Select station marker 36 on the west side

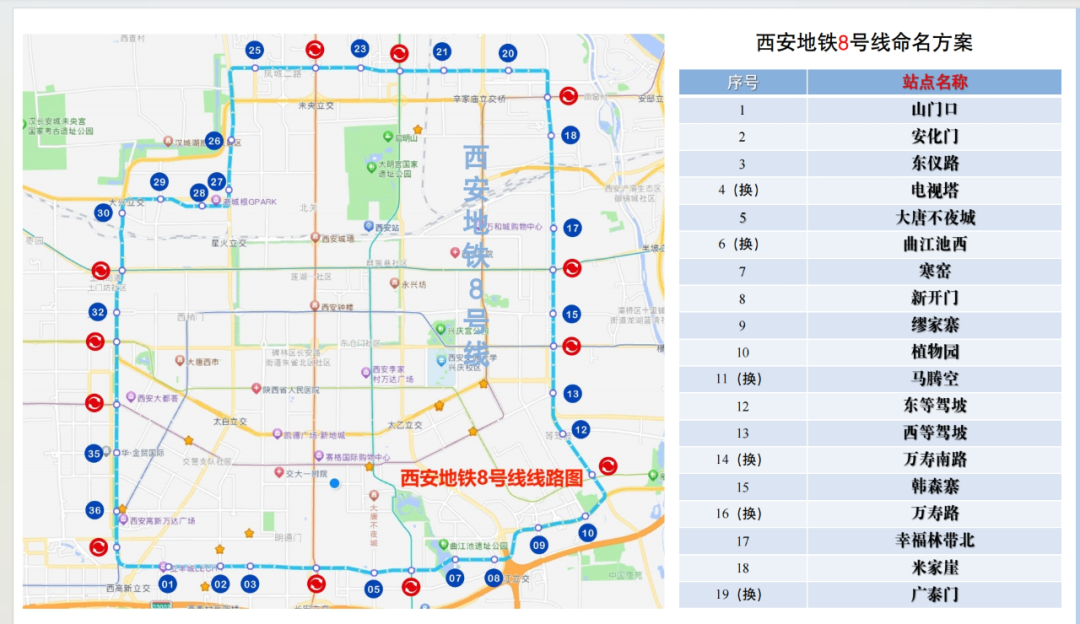coord(95,510)
